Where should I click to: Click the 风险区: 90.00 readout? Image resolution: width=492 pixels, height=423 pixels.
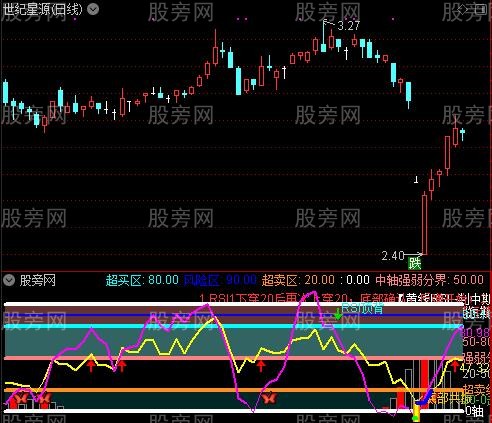(220, 280)
